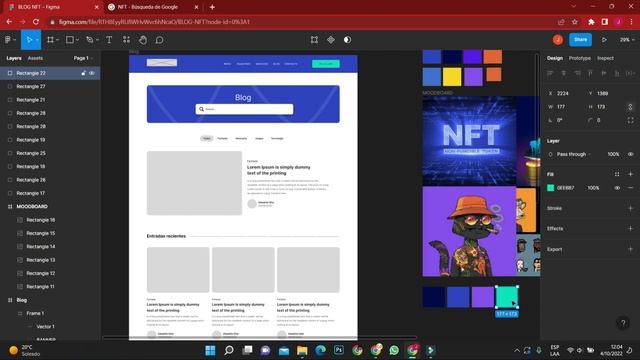Viewport: 640px width, 360px height.
Task: Click the Create component icon
Action: tap(331, 40)
